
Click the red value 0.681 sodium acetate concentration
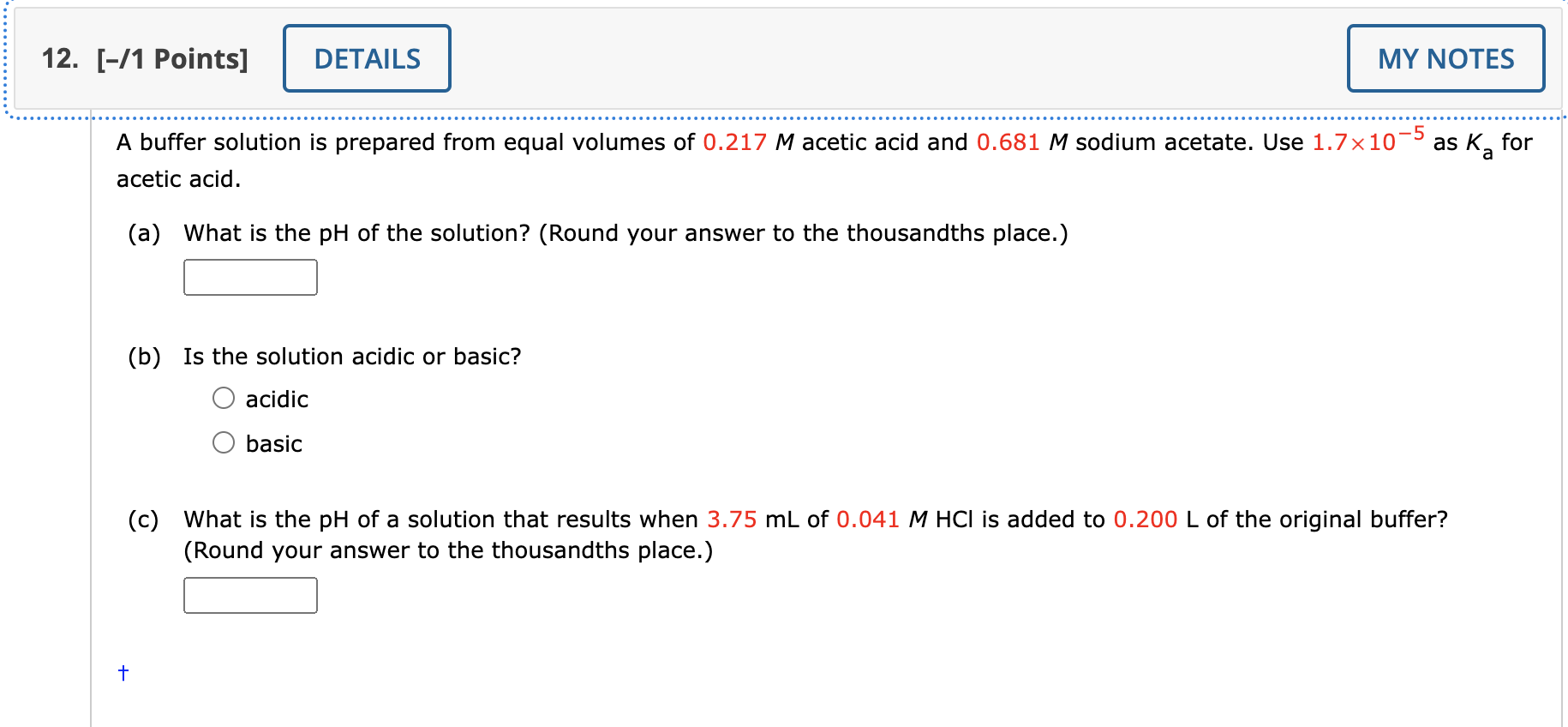pyautogui.click(x=1009, y=142)
